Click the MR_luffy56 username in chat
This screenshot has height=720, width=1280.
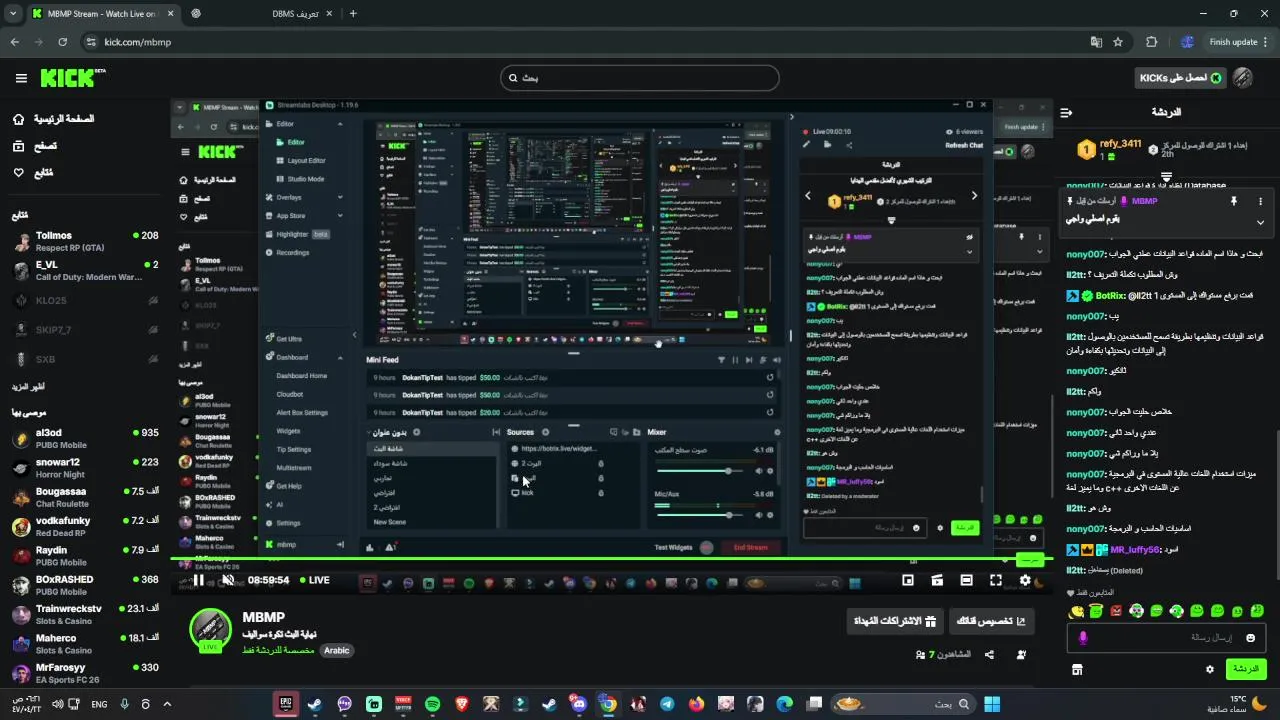pos(1135,550)
